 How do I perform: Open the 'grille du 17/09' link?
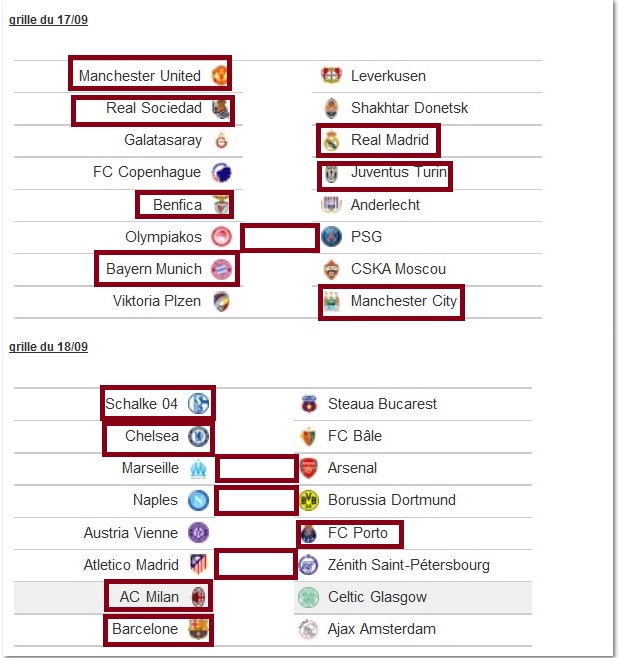[48, 20]
